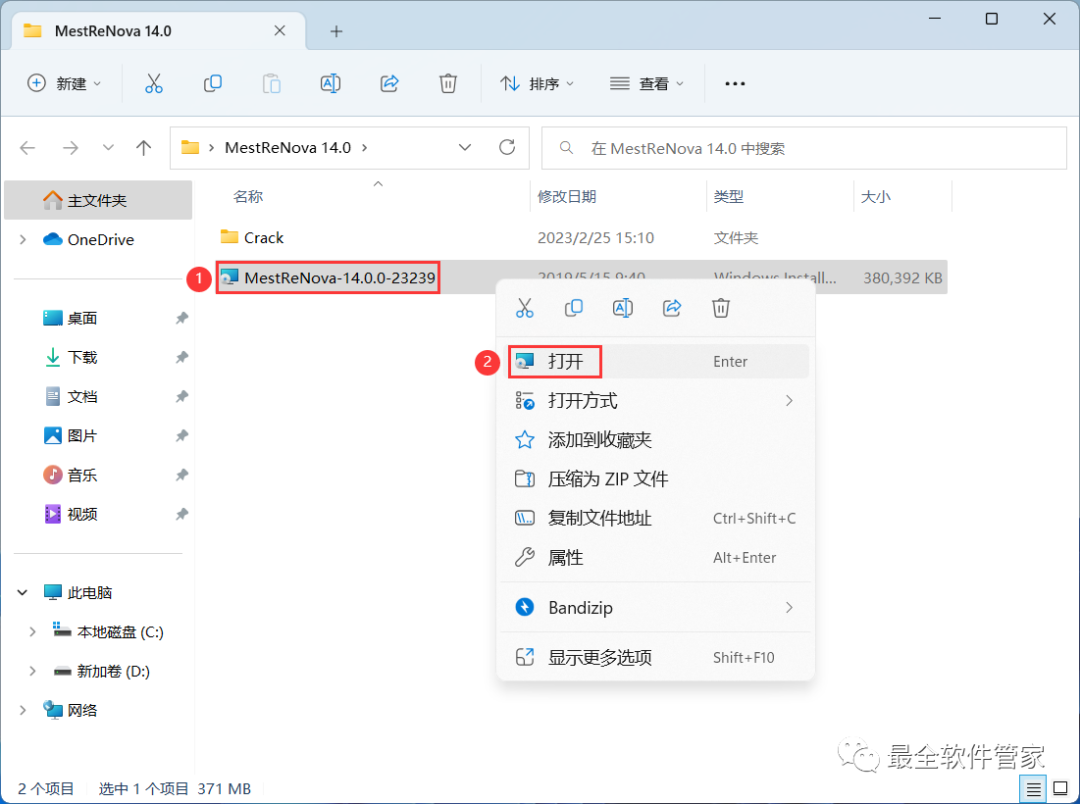
Task: Close the MestReNova 14.0 tab
Action: click(x=280, y=30)
